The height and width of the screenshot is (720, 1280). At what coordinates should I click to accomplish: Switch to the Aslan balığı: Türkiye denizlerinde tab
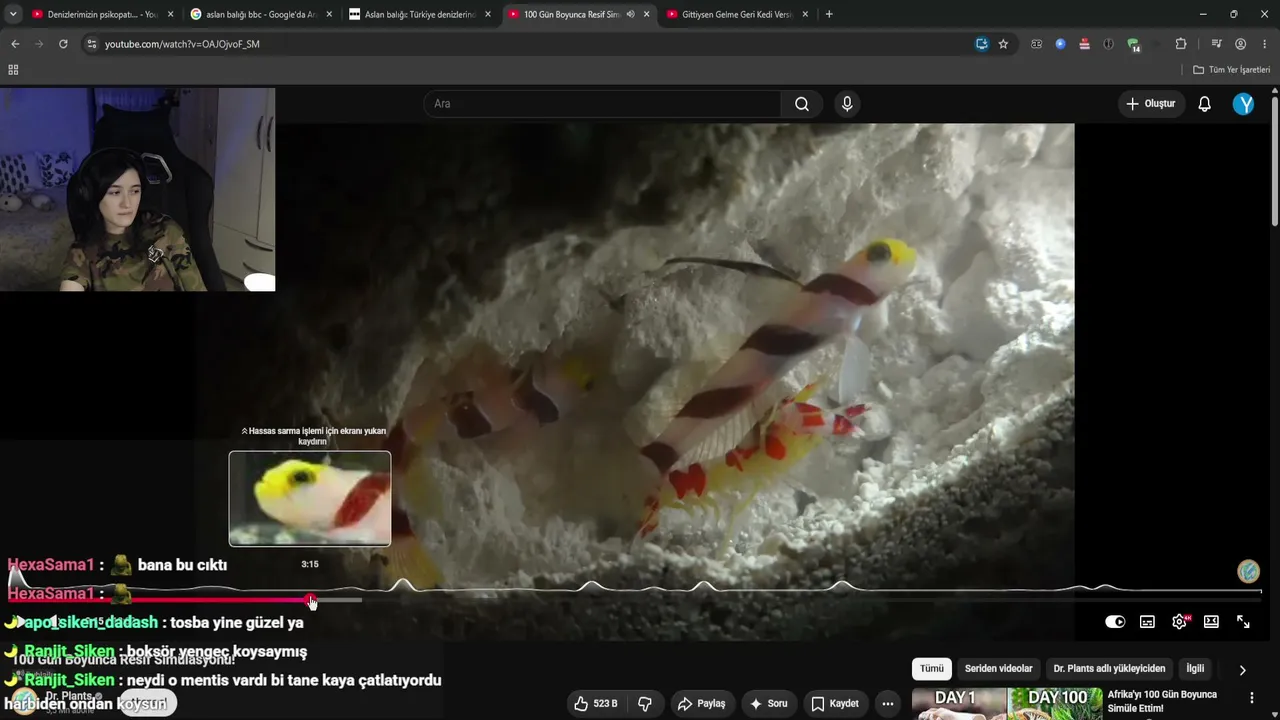pos(420,14)
